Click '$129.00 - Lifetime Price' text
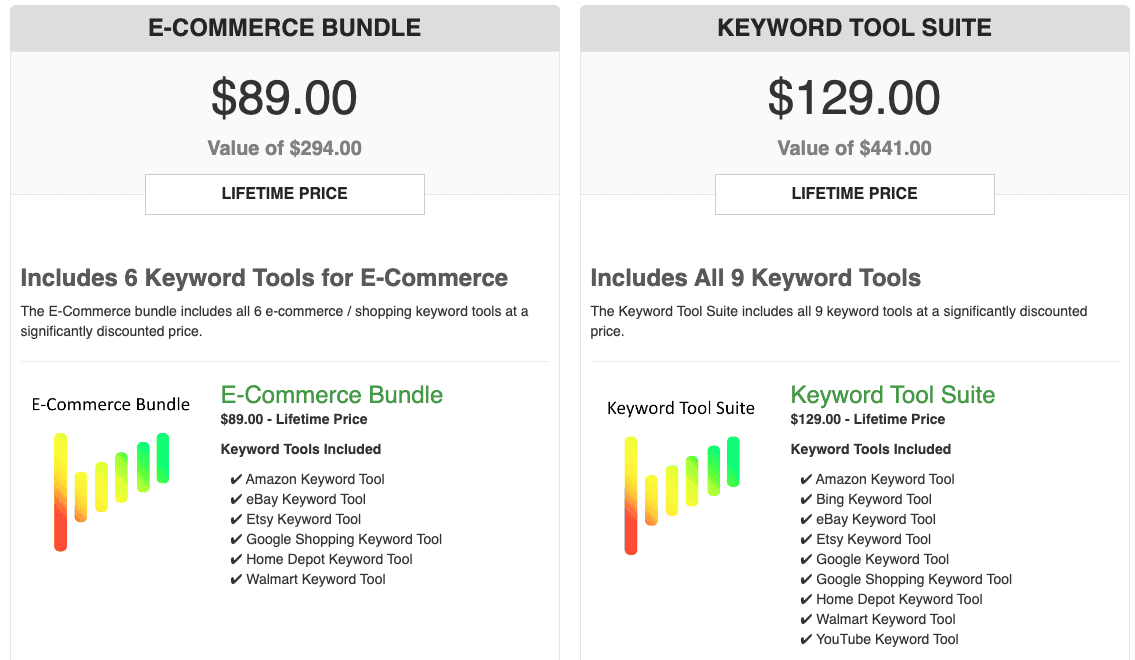This screenshot has height=660, width=1135. click(868, 419)
